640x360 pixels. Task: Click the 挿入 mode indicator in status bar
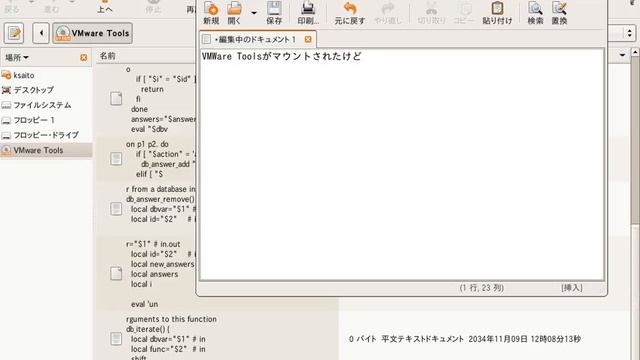click(572, 288)
